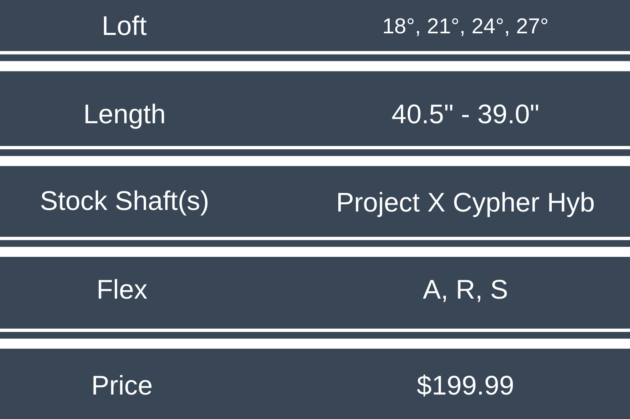This screenshot has width=630, height=419.
Task: Click the "Length" row label
Action: coord(124,114)
